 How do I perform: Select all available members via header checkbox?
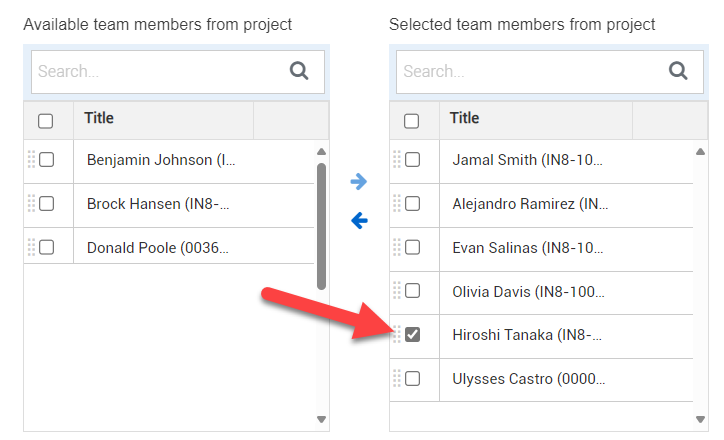pos(46,121)
